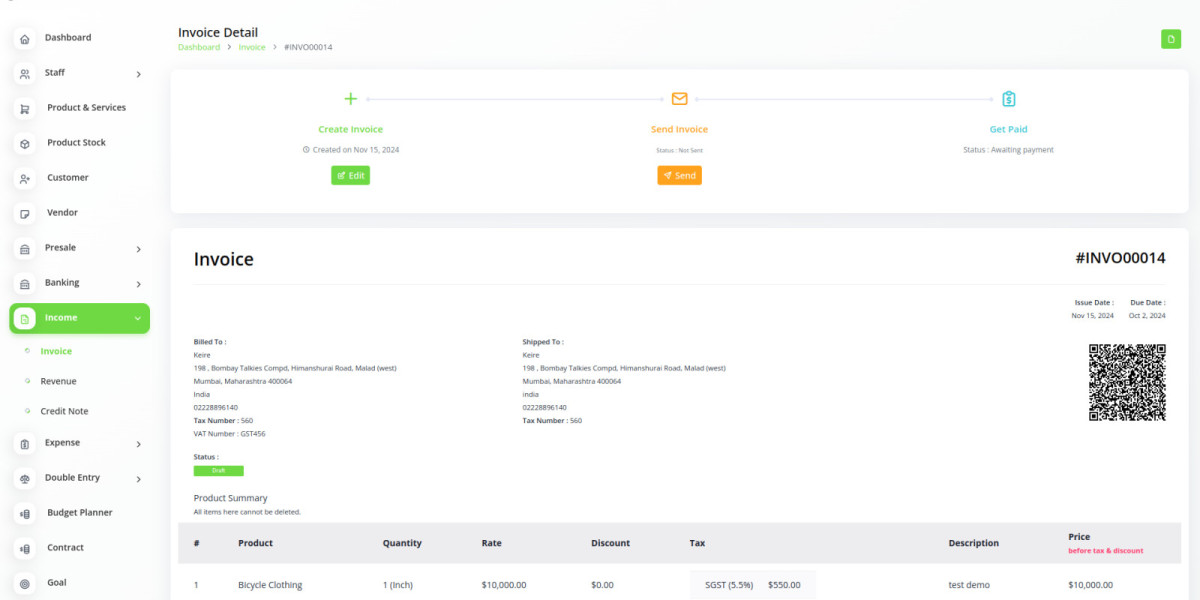Click the Budget Planner icon
The image size is (1200, 600).
click(x=25, y=514)
